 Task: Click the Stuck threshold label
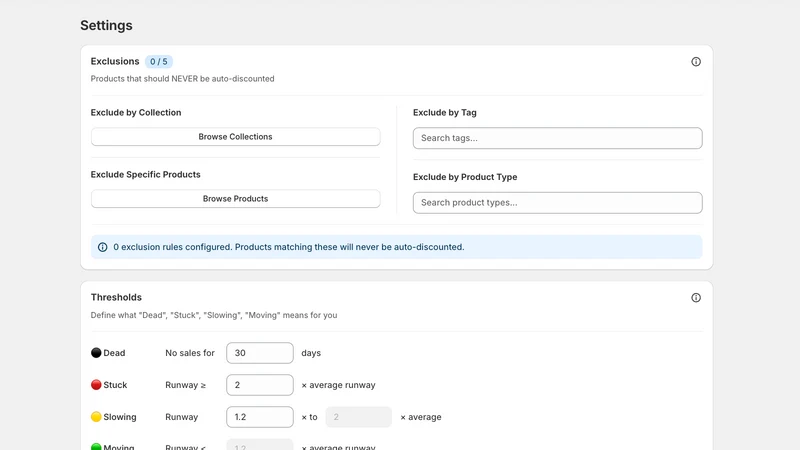click(115, 385)
